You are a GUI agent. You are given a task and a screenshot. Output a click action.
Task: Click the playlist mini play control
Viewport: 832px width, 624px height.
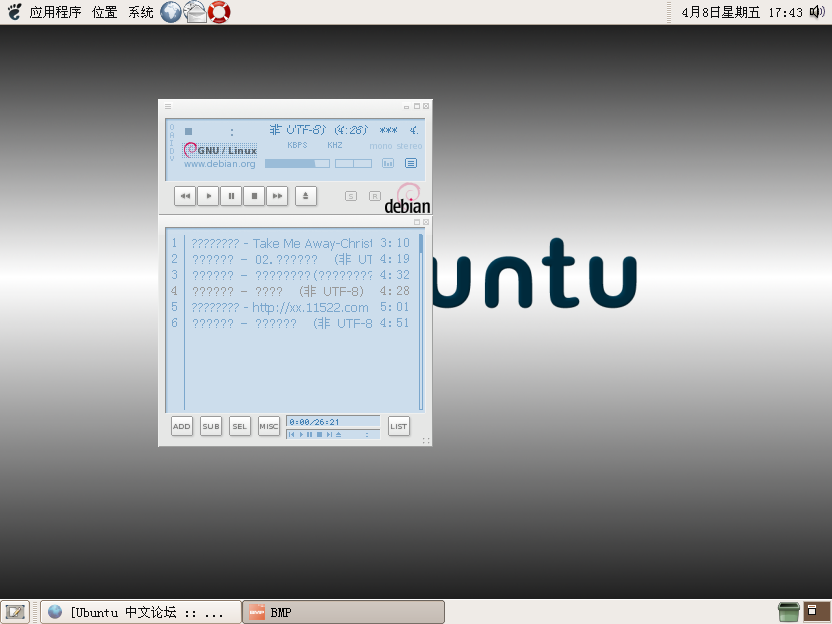tap(301, 435)
